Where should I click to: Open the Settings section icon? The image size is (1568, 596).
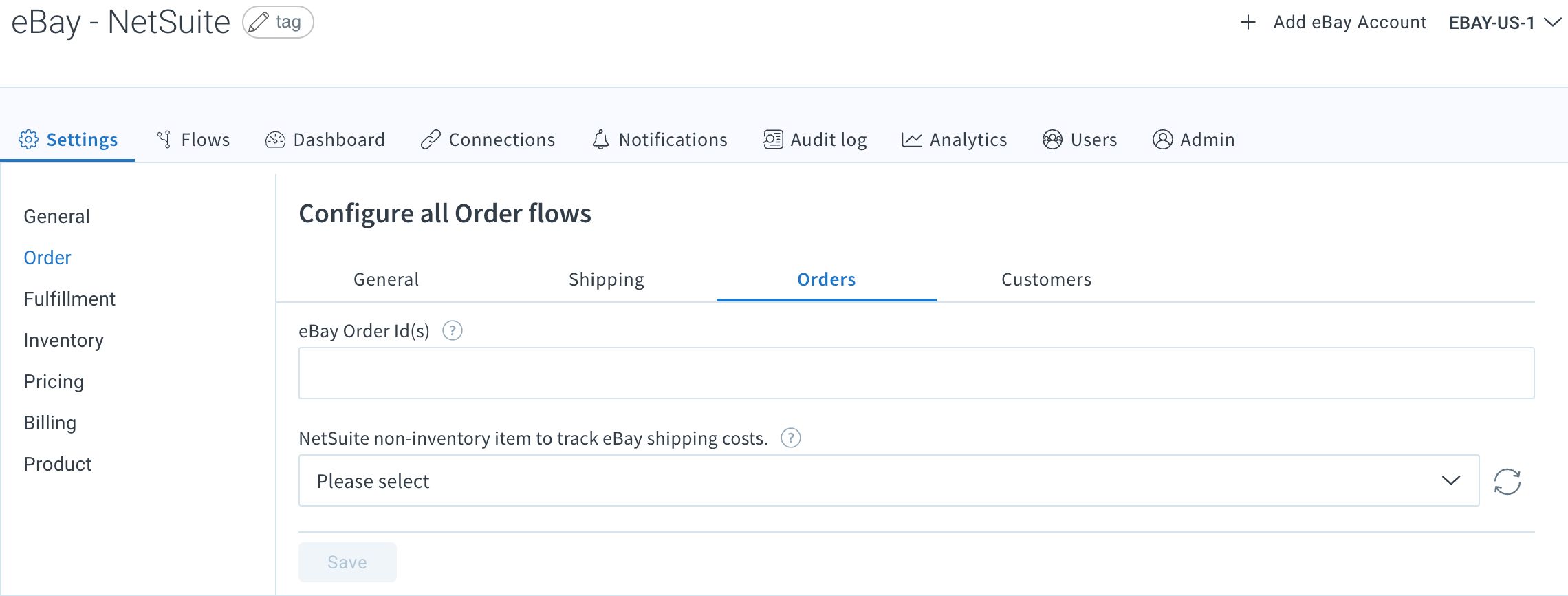tap(28, 139)
